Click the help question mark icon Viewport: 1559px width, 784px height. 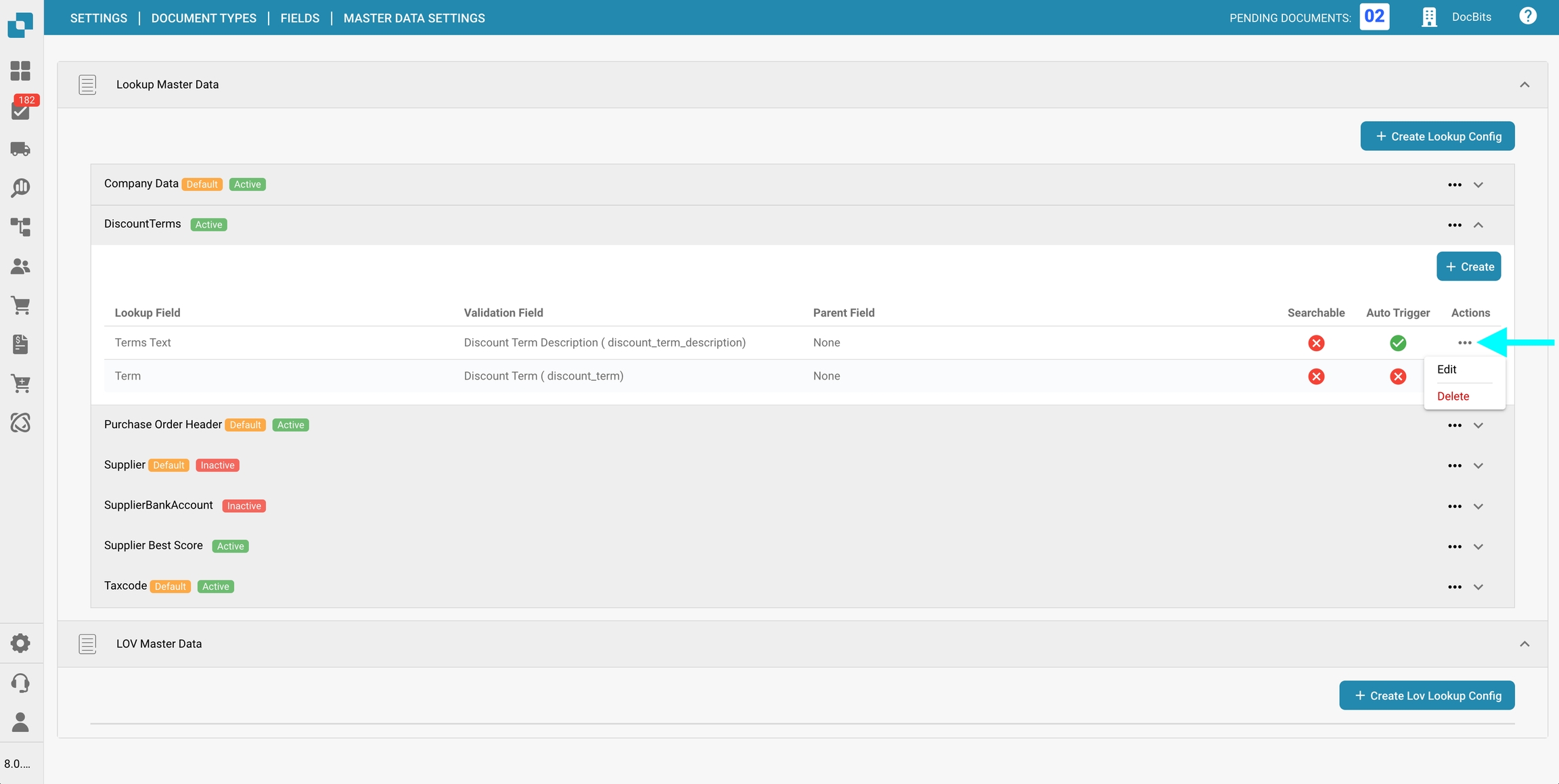coord(1527,16)
